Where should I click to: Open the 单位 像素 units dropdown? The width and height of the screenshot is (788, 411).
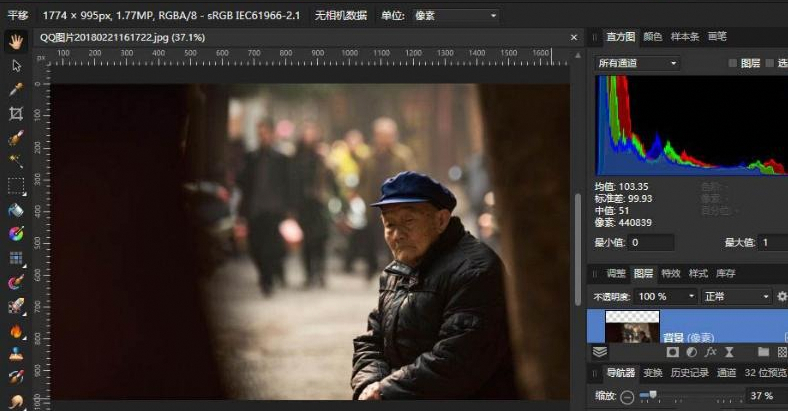(455, 16)
